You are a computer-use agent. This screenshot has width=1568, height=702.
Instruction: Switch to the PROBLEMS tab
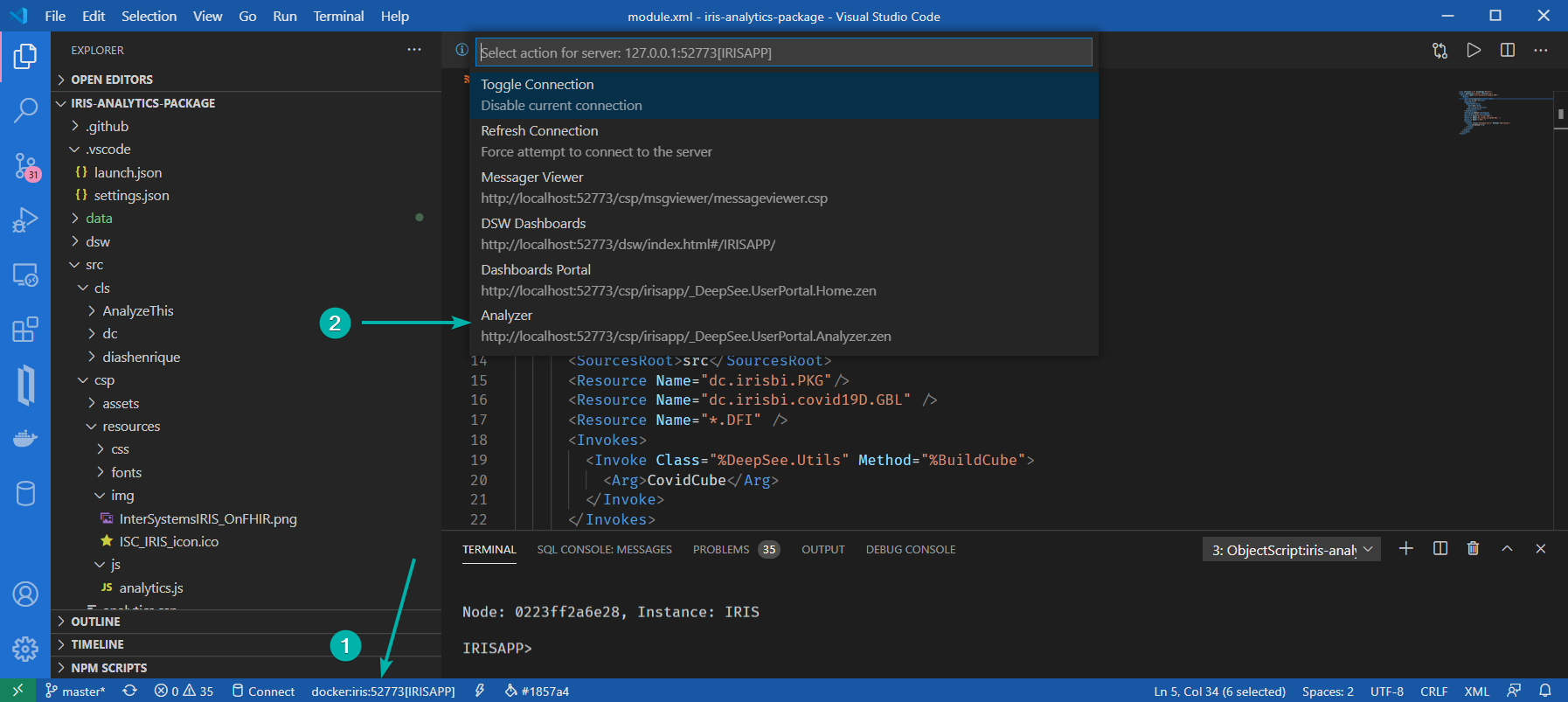click(x=735, y=550)
